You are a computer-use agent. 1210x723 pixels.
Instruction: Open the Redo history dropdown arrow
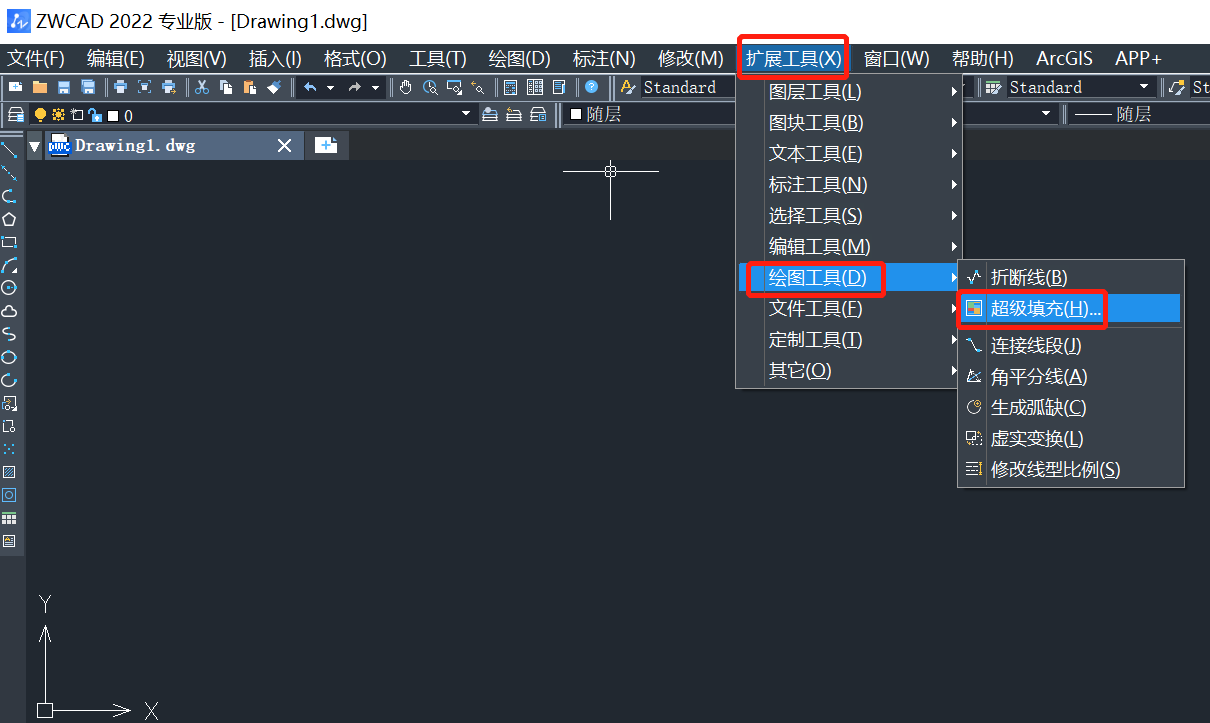tap(375, 87)
